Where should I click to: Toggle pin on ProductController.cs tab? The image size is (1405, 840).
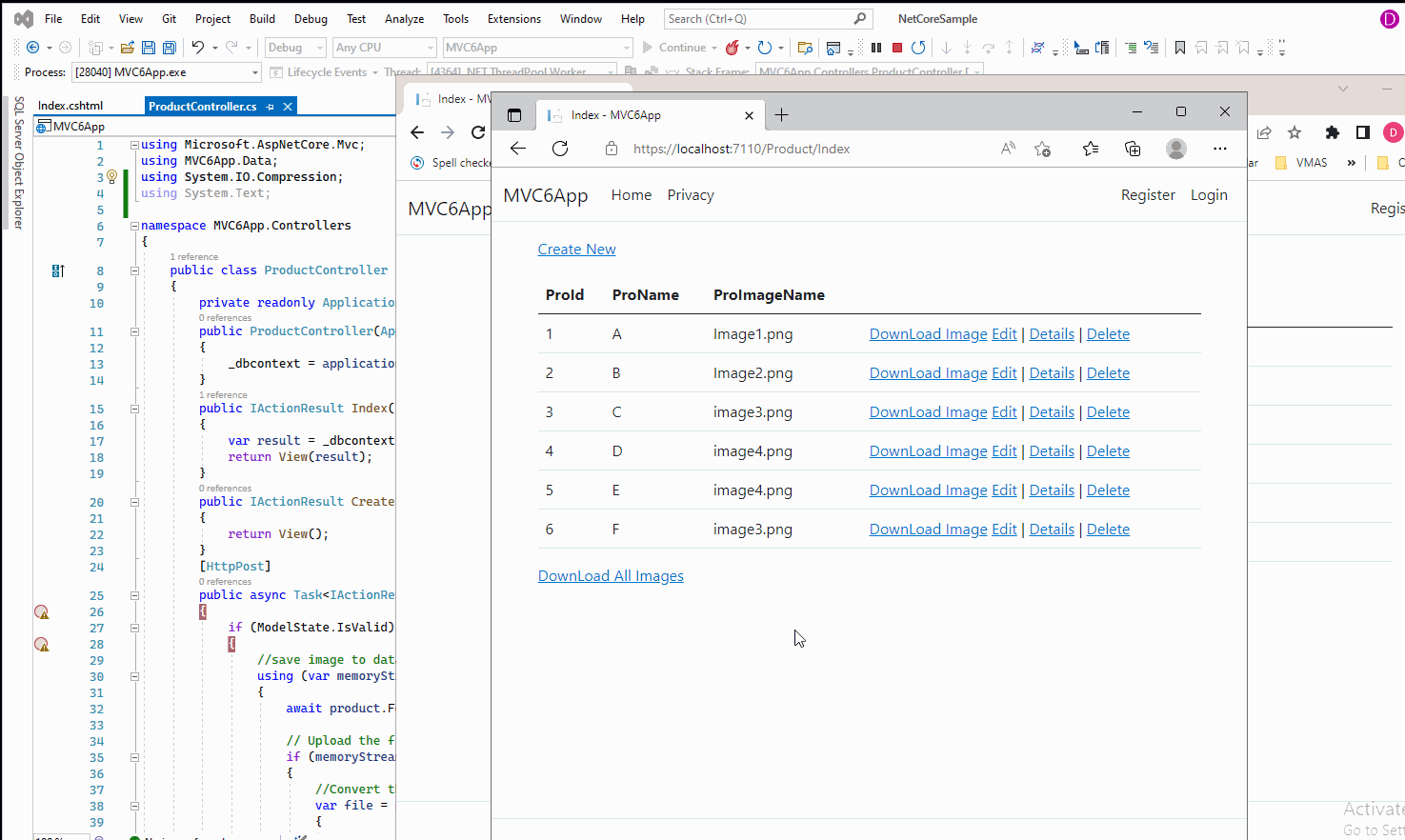271,107
